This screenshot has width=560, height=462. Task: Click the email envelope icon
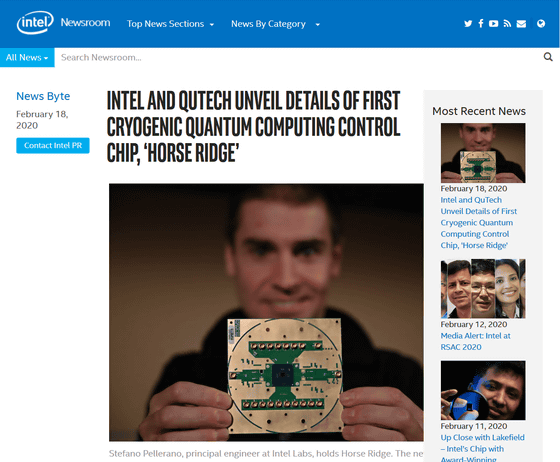pyautogui.click(x=521, y=24)
